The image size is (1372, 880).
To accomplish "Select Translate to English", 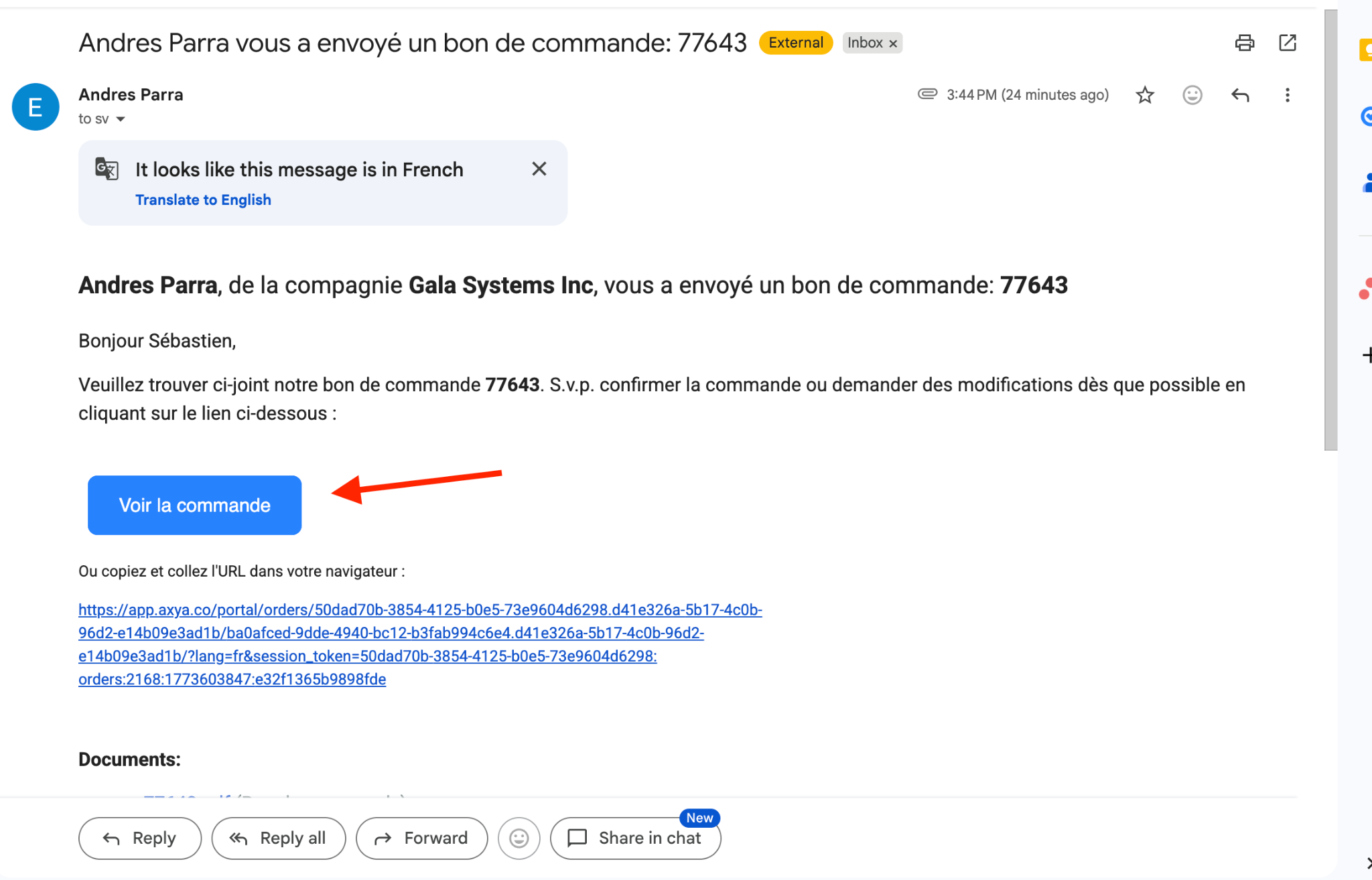I will 203,199.
